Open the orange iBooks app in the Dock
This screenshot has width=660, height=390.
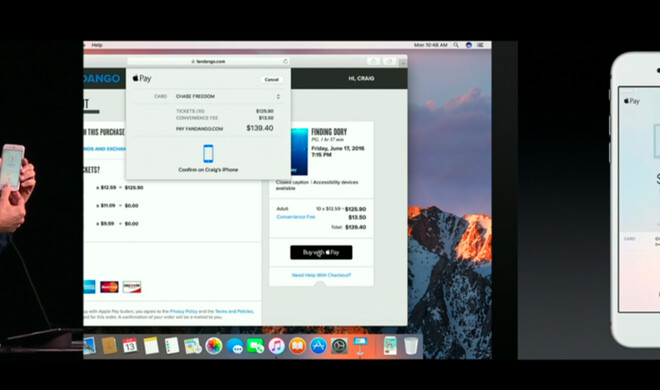click(298, 346)
